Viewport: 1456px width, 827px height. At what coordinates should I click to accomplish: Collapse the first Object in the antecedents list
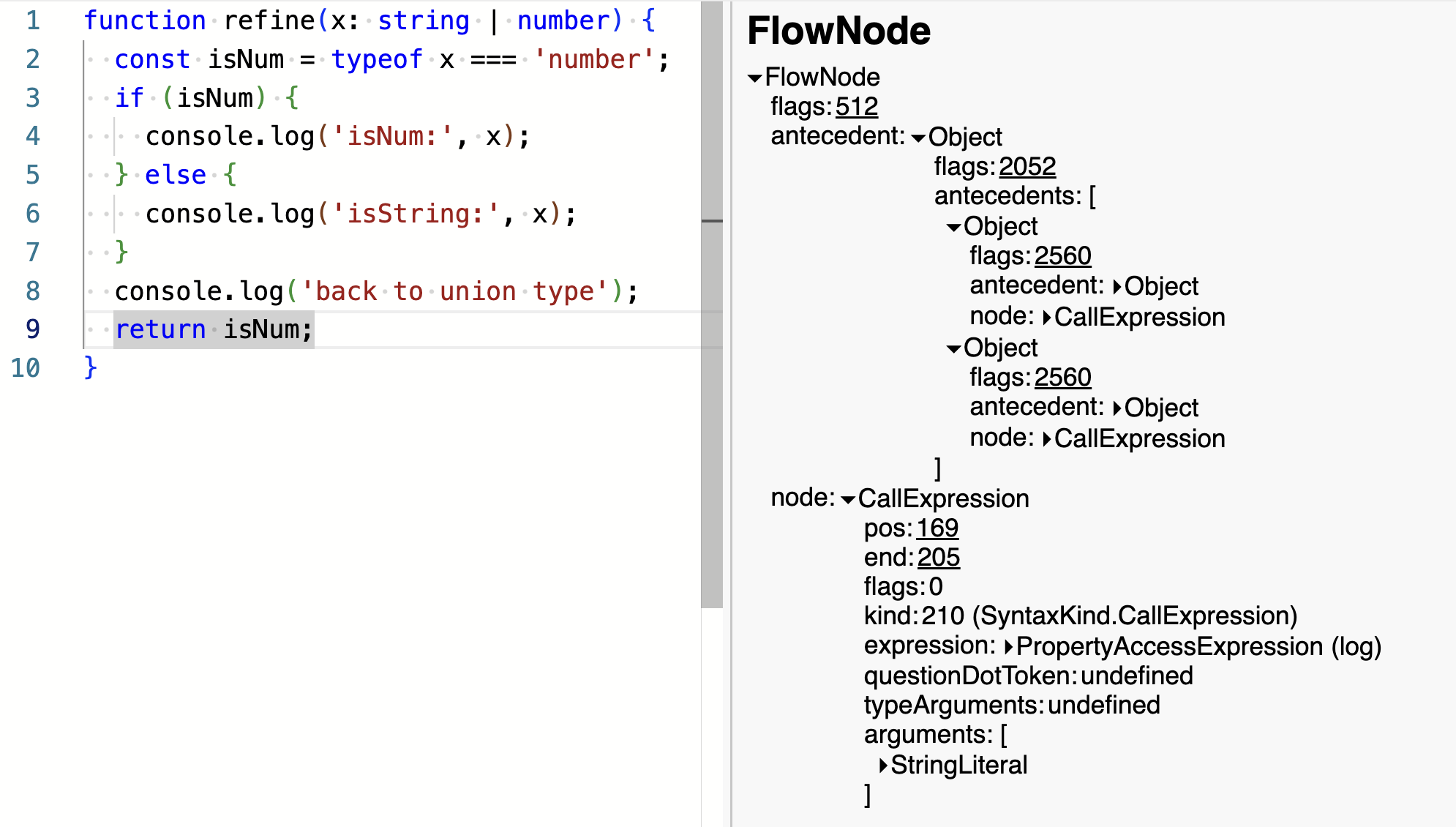point(954,228)
